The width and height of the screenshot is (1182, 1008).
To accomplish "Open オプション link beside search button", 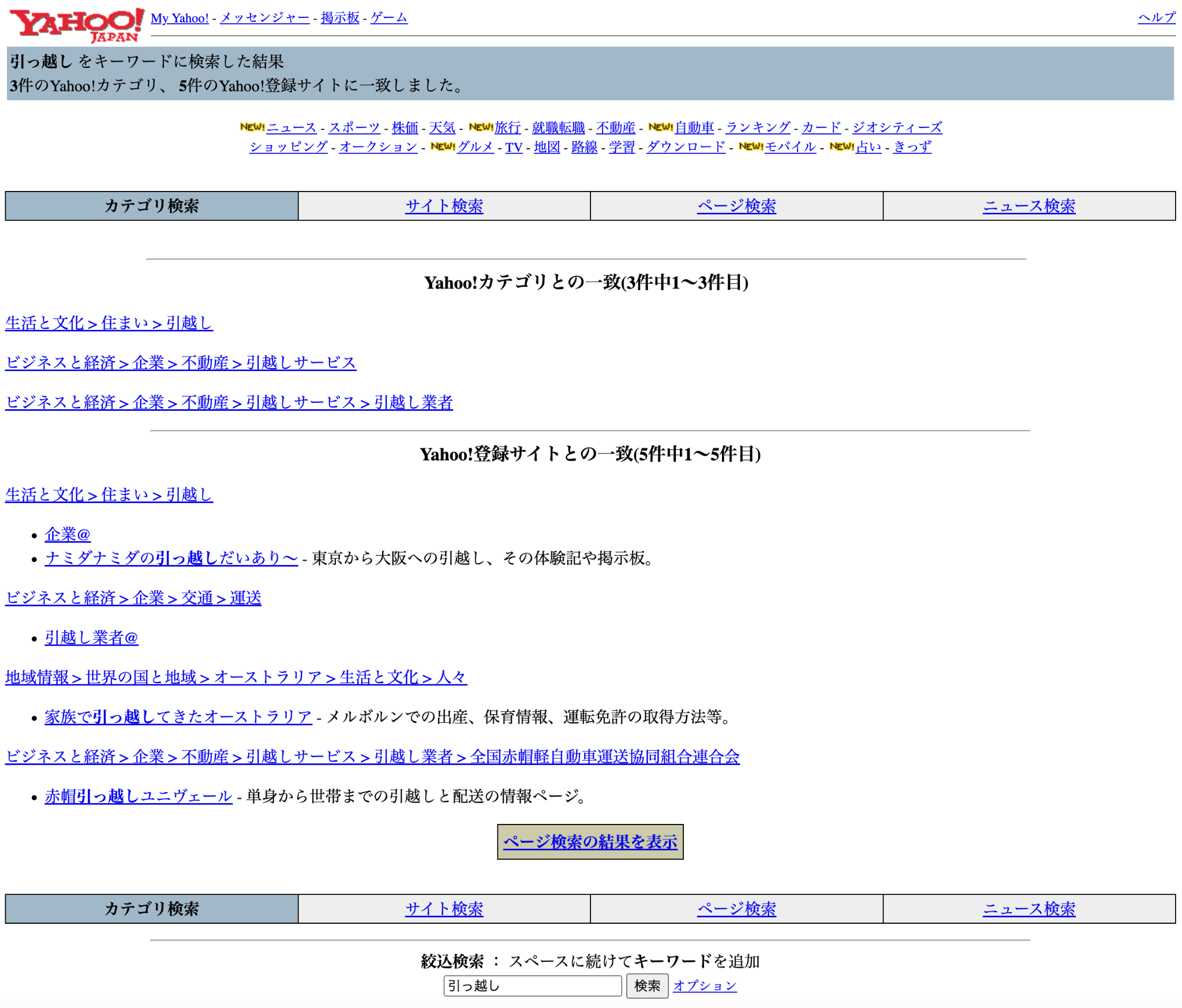I will (x=705, y=985).
